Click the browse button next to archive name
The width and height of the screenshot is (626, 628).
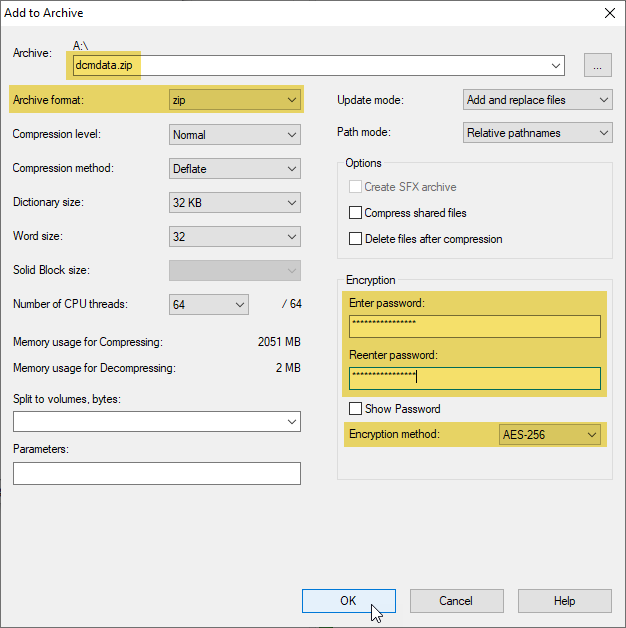598,66
